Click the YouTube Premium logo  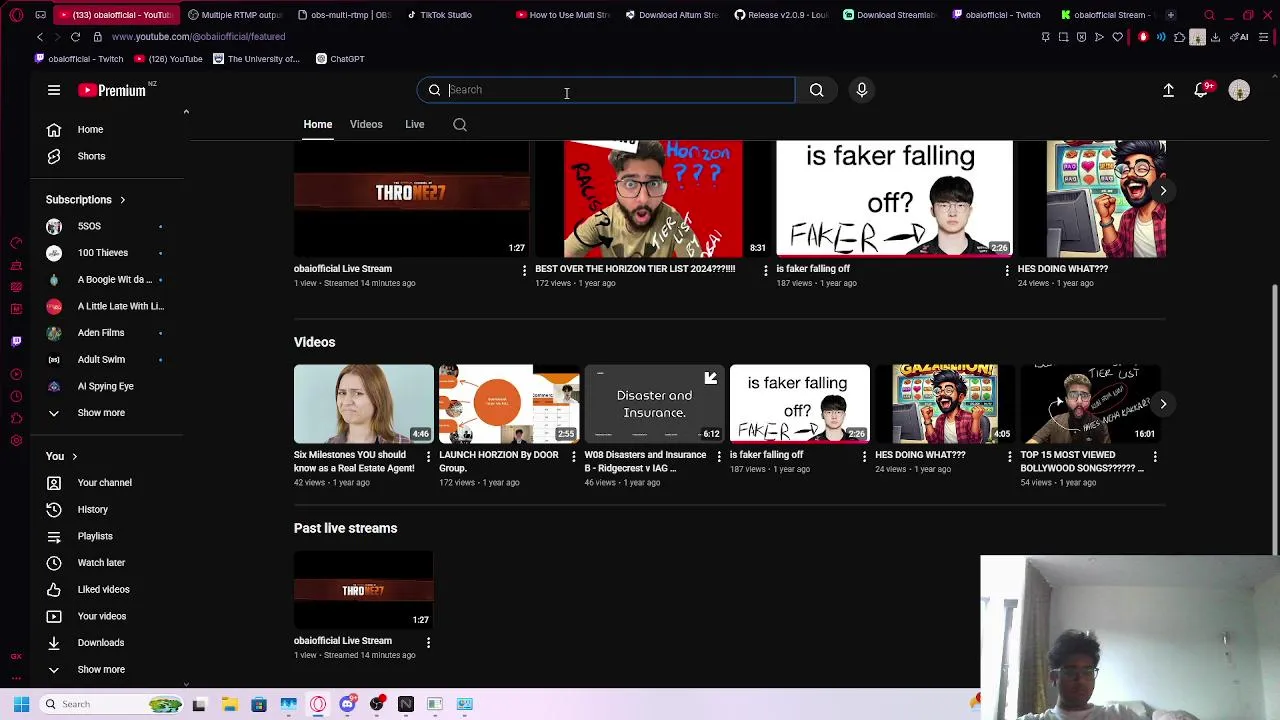(x=112, y=90)
